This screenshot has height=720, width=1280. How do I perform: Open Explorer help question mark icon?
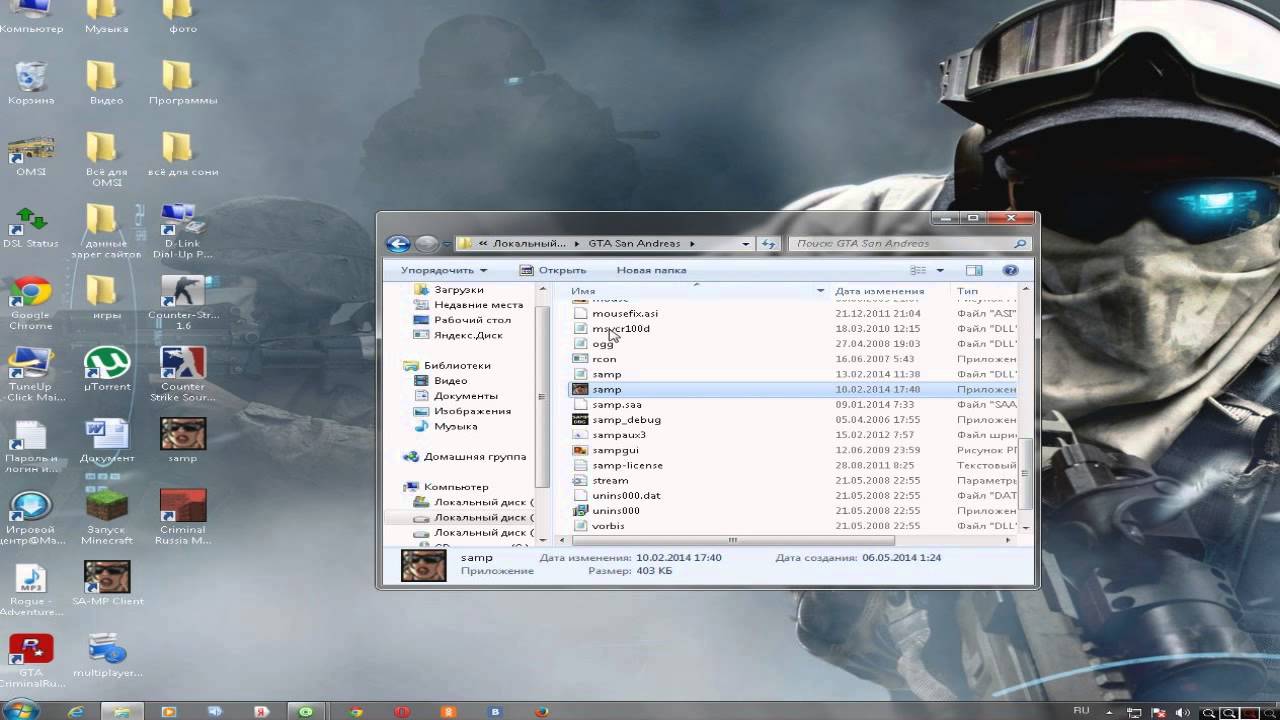coord(1010,270)
